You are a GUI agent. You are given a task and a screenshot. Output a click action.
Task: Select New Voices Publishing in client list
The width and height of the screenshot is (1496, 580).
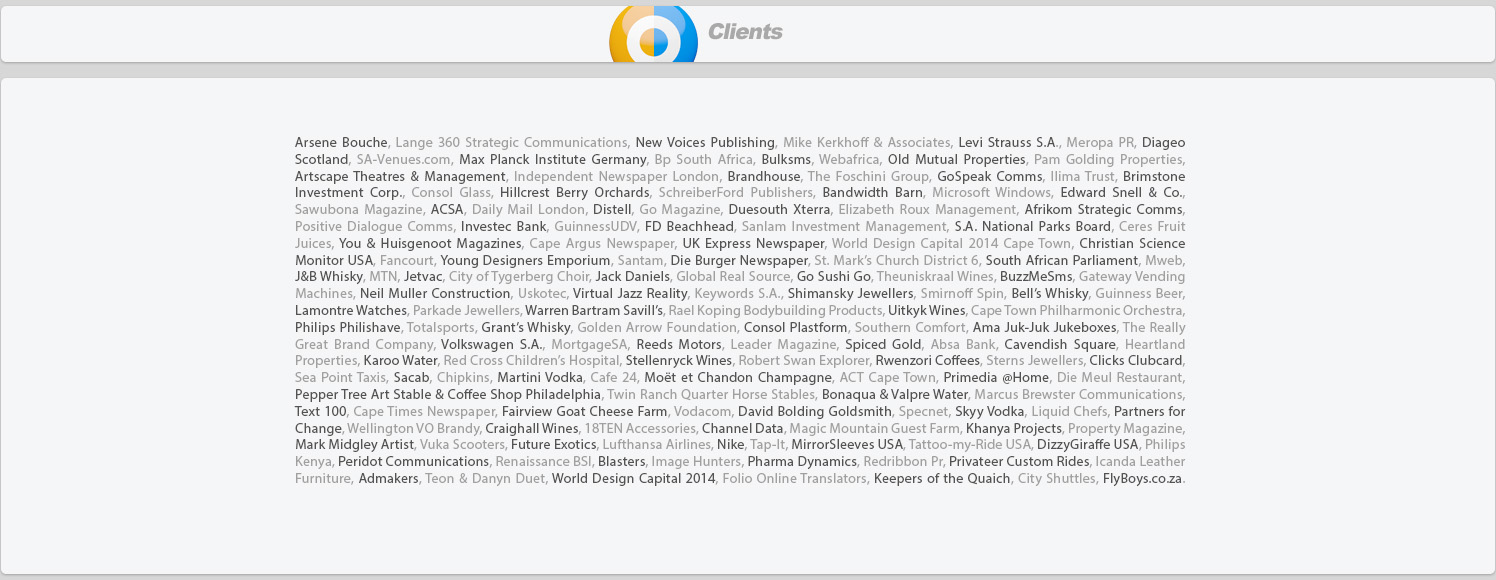pos(704,143)
